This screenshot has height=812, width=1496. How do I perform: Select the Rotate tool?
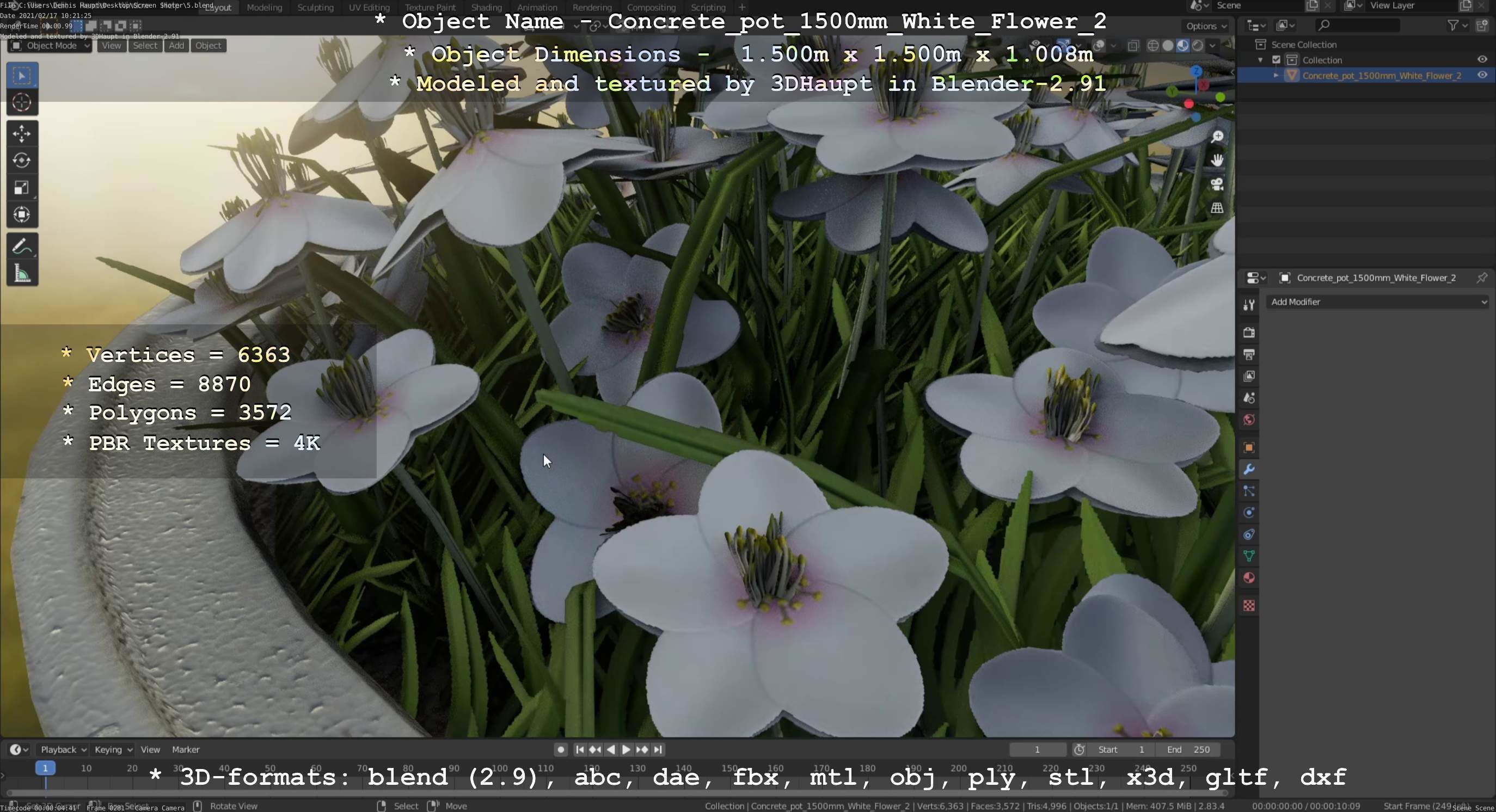21,160
